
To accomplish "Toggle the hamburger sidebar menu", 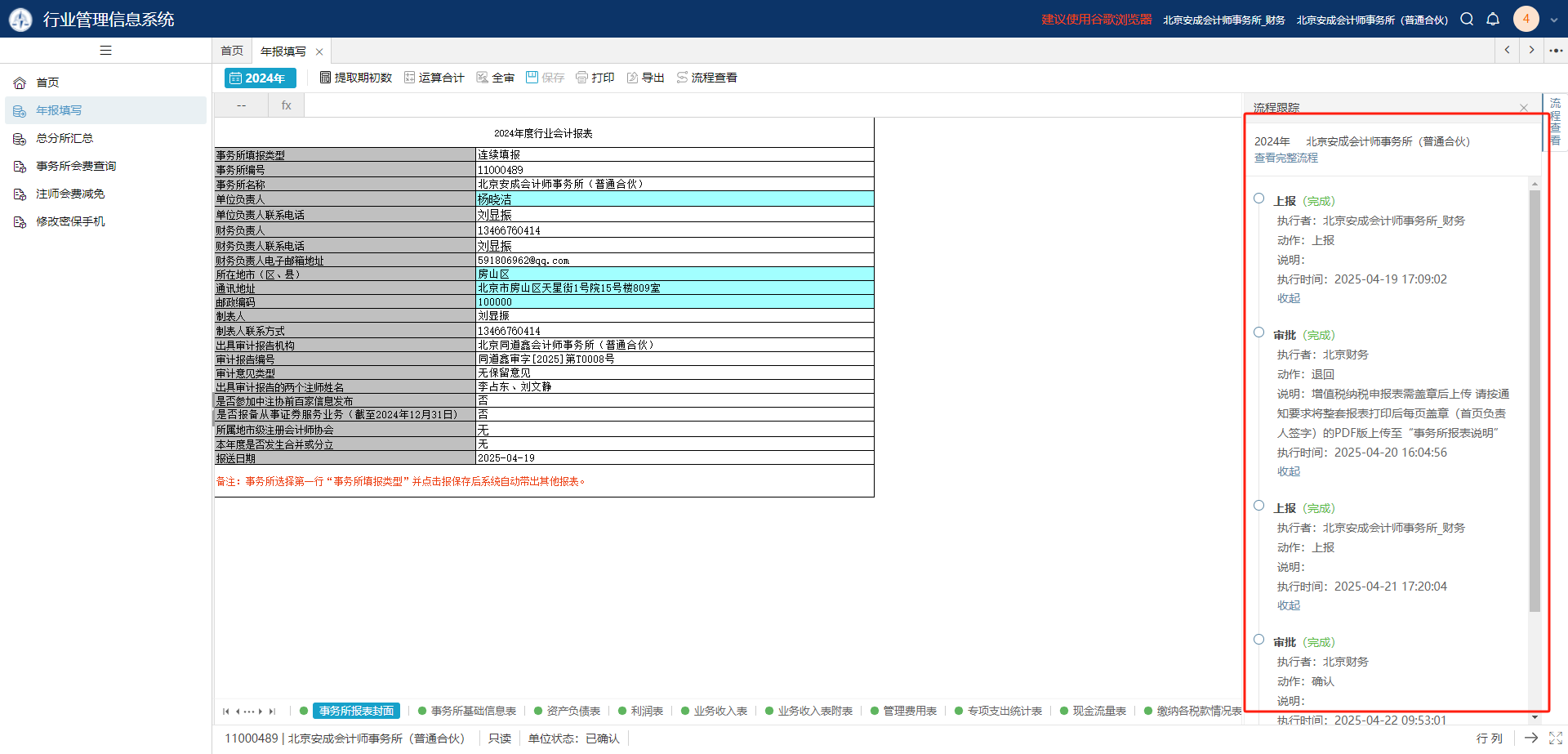I will [x=105, y=51].
